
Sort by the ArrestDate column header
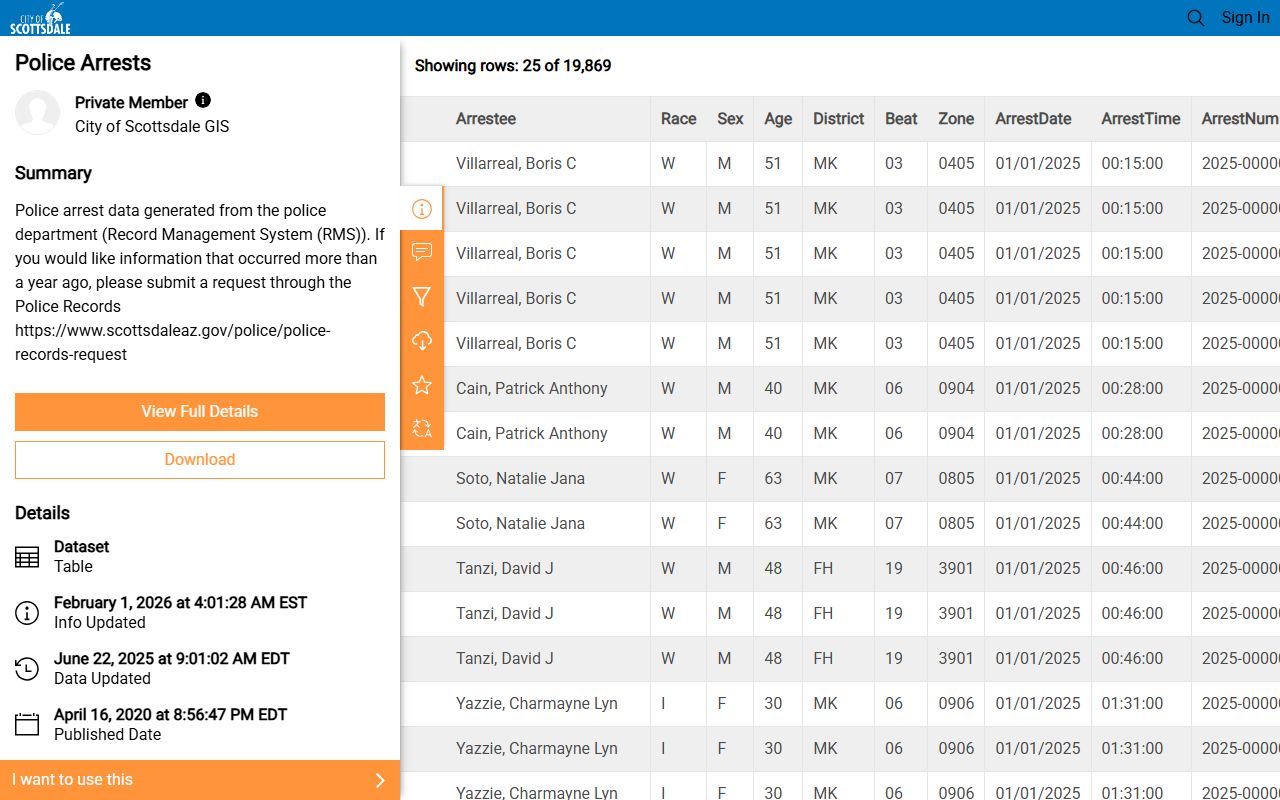1033,119
